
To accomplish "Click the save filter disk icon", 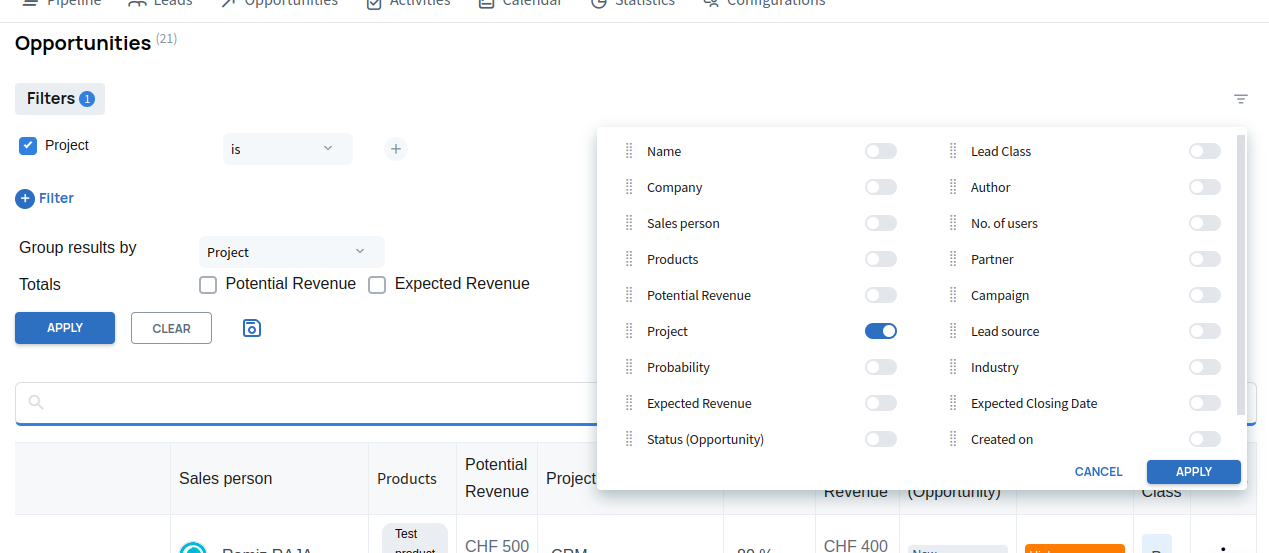I will click(x=252, y=328).
